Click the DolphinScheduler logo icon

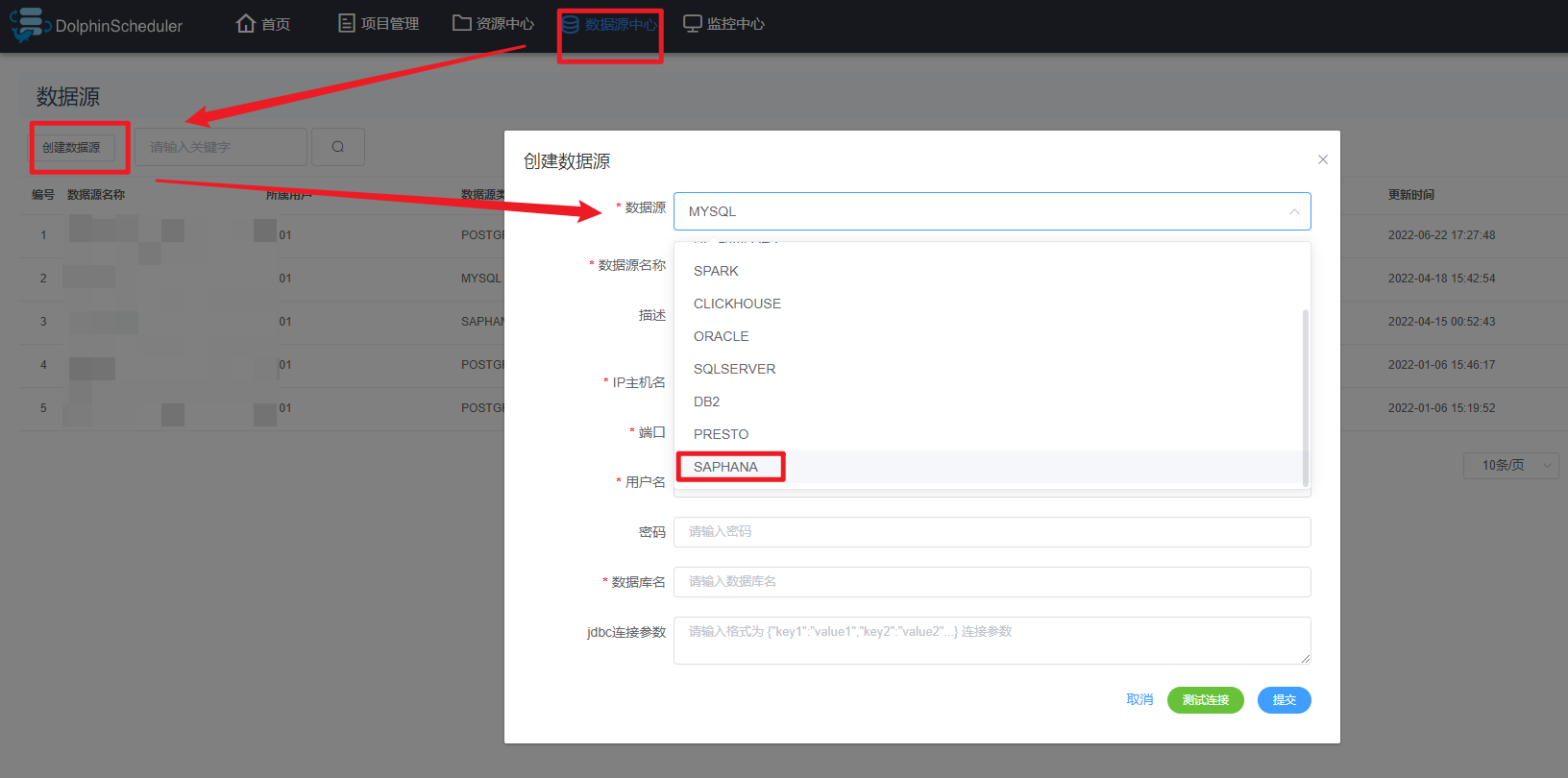(x=29, y=25)
